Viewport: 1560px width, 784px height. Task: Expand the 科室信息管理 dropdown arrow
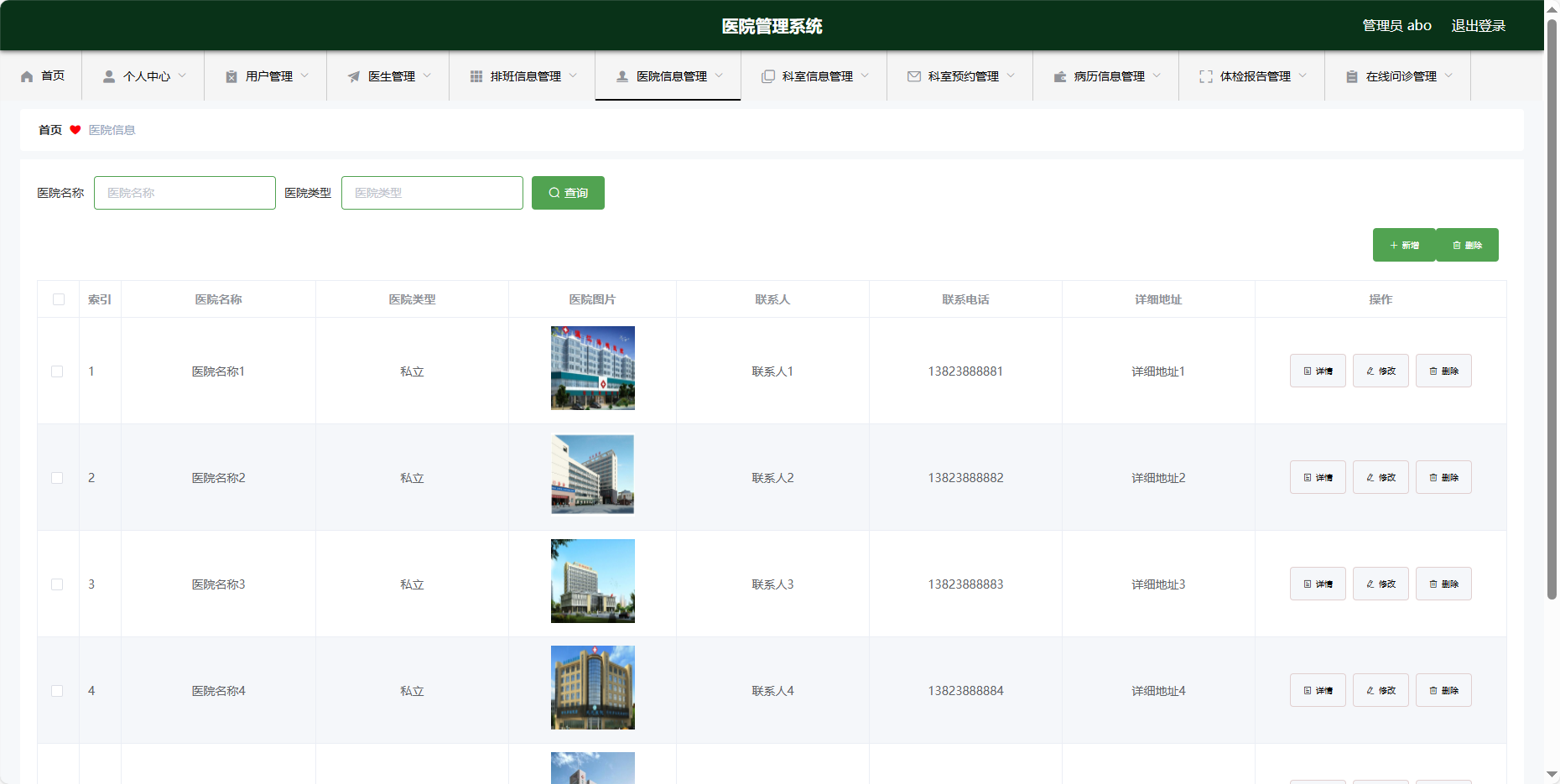(x=865, y=75)
